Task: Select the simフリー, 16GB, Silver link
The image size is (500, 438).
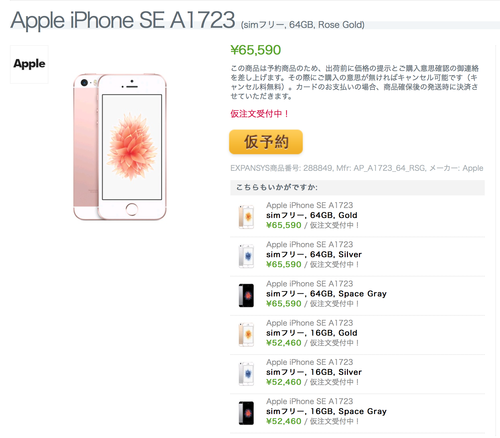Action: [x=314, y=372]
